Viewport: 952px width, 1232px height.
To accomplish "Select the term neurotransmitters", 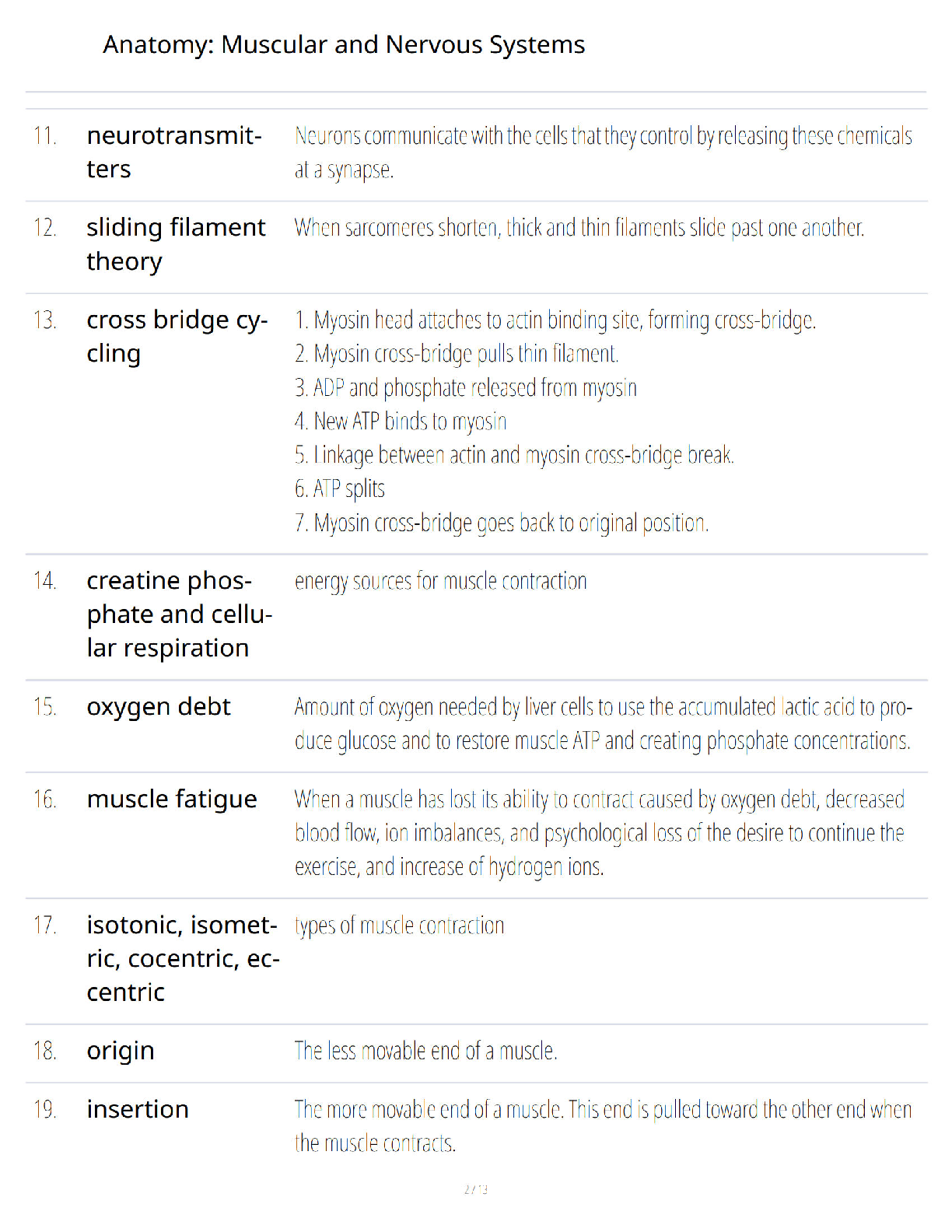I will [x=174, y=152].
